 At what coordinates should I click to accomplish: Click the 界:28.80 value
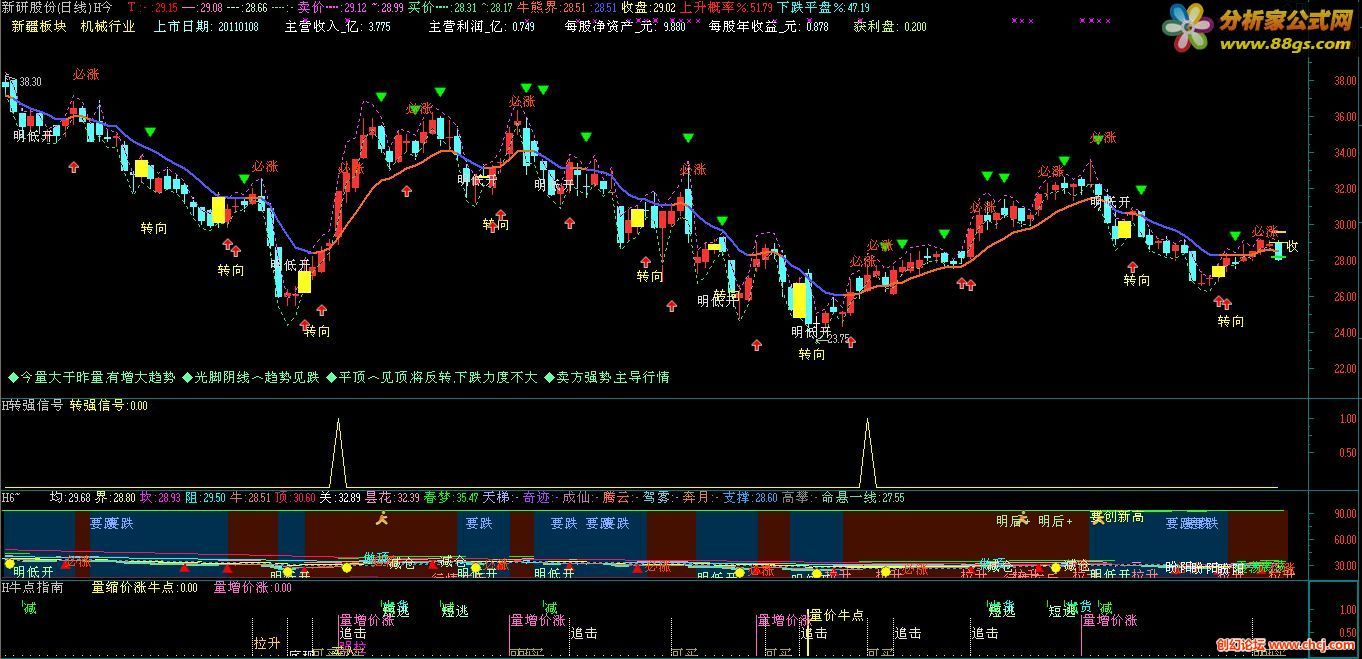(x=116, y=496)
